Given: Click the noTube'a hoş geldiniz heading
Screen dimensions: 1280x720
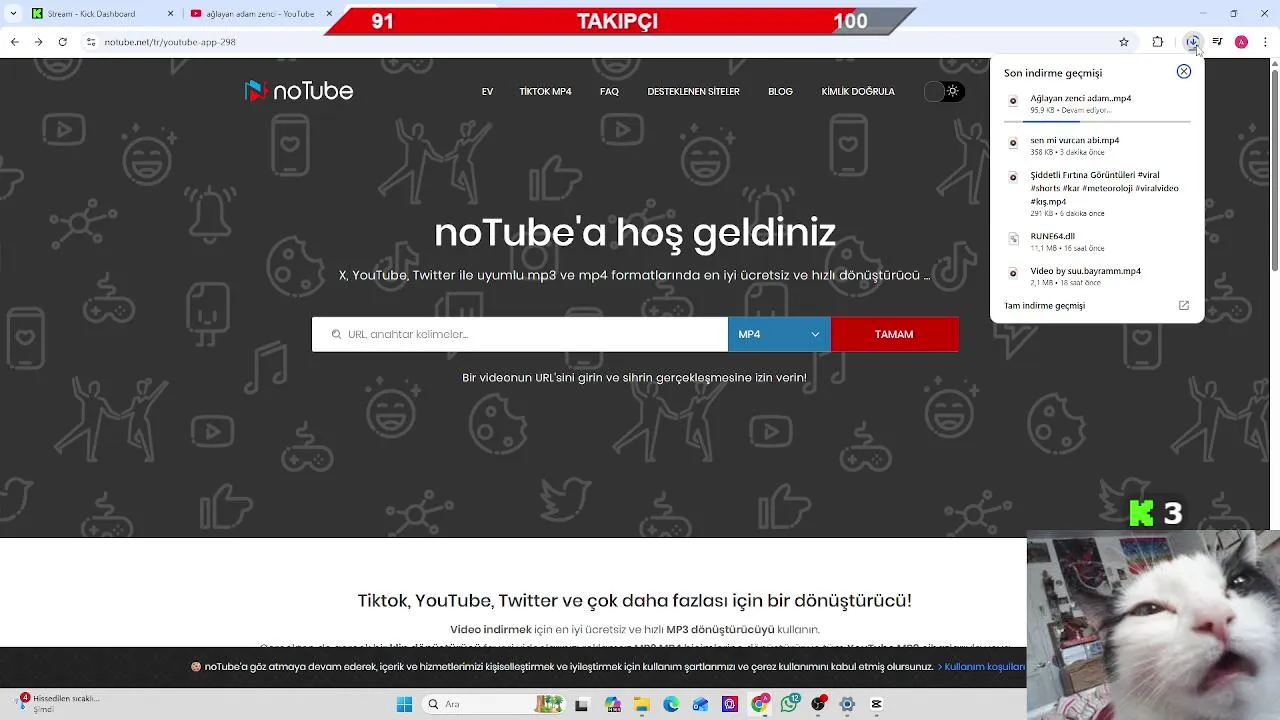Looking at the screenshot, I should [x=635, y=233].
